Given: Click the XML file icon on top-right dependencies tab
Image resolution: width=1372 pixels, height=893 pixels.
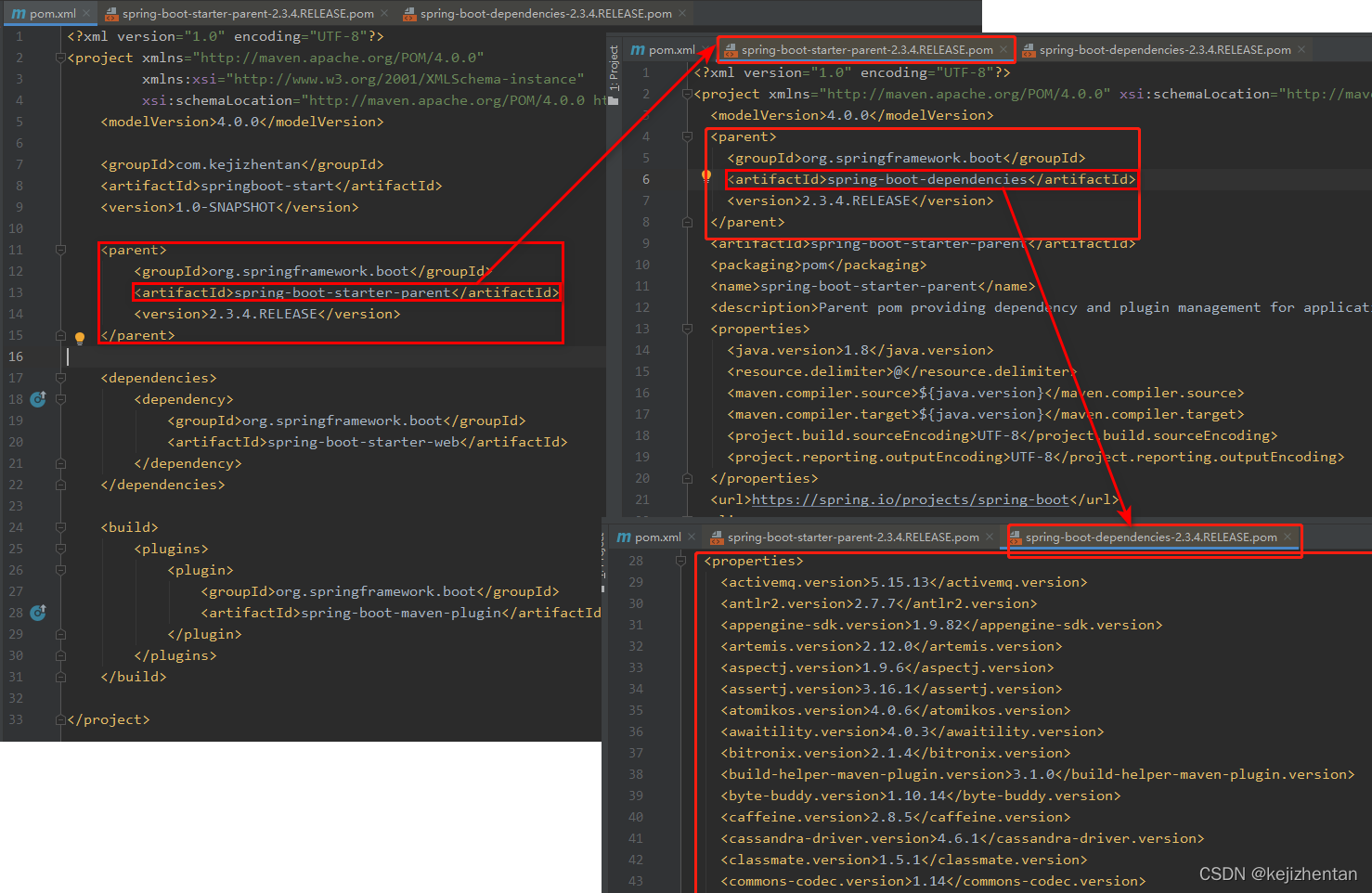Looking at the screenshot, I should [1029, 50].
